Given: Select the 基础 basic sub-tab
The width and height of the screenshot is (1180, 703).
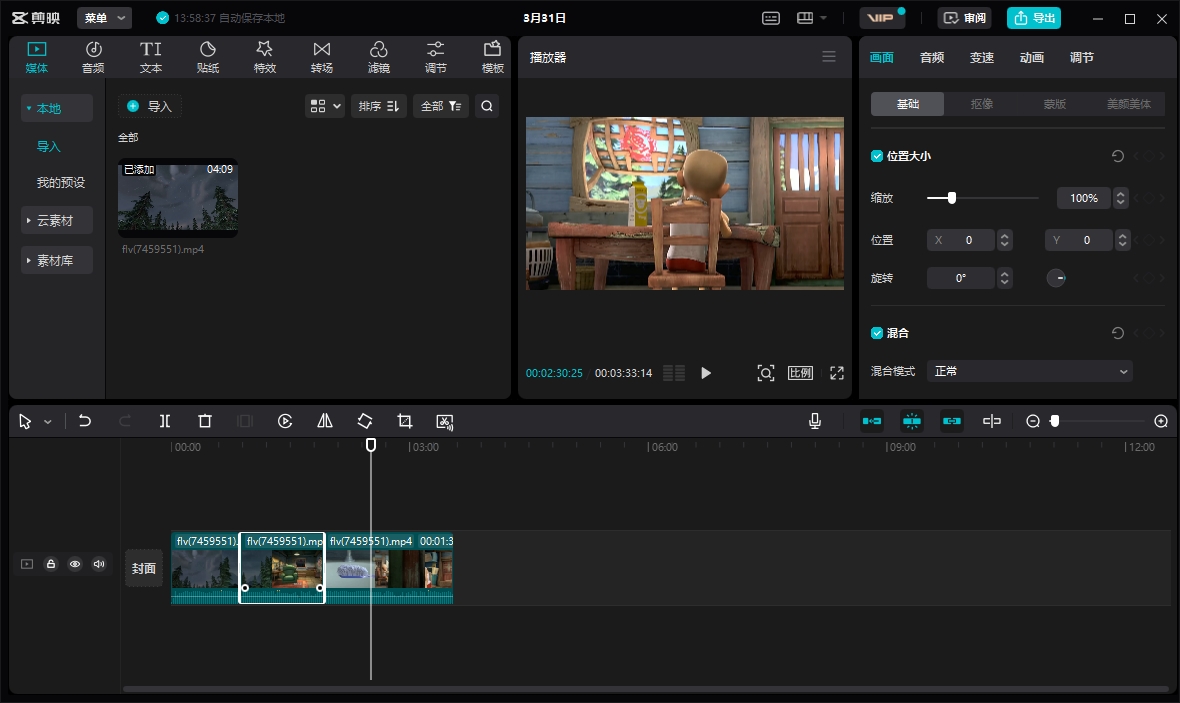Looking at the screenshot, I should tap(908, 104).
